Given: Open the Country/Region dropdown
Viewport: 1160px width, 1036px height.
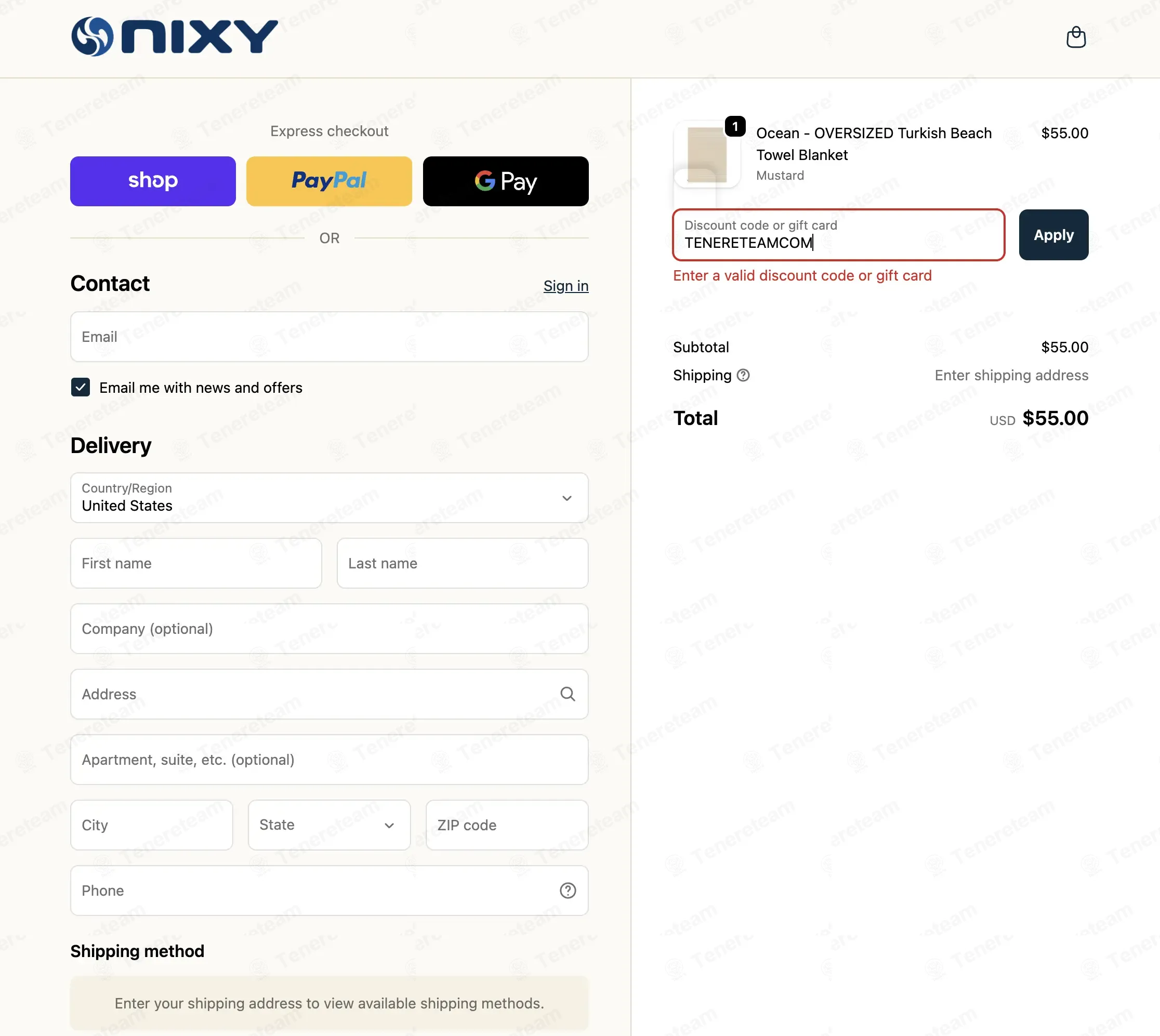Looking at the screenshot, I should pos(329,498).
